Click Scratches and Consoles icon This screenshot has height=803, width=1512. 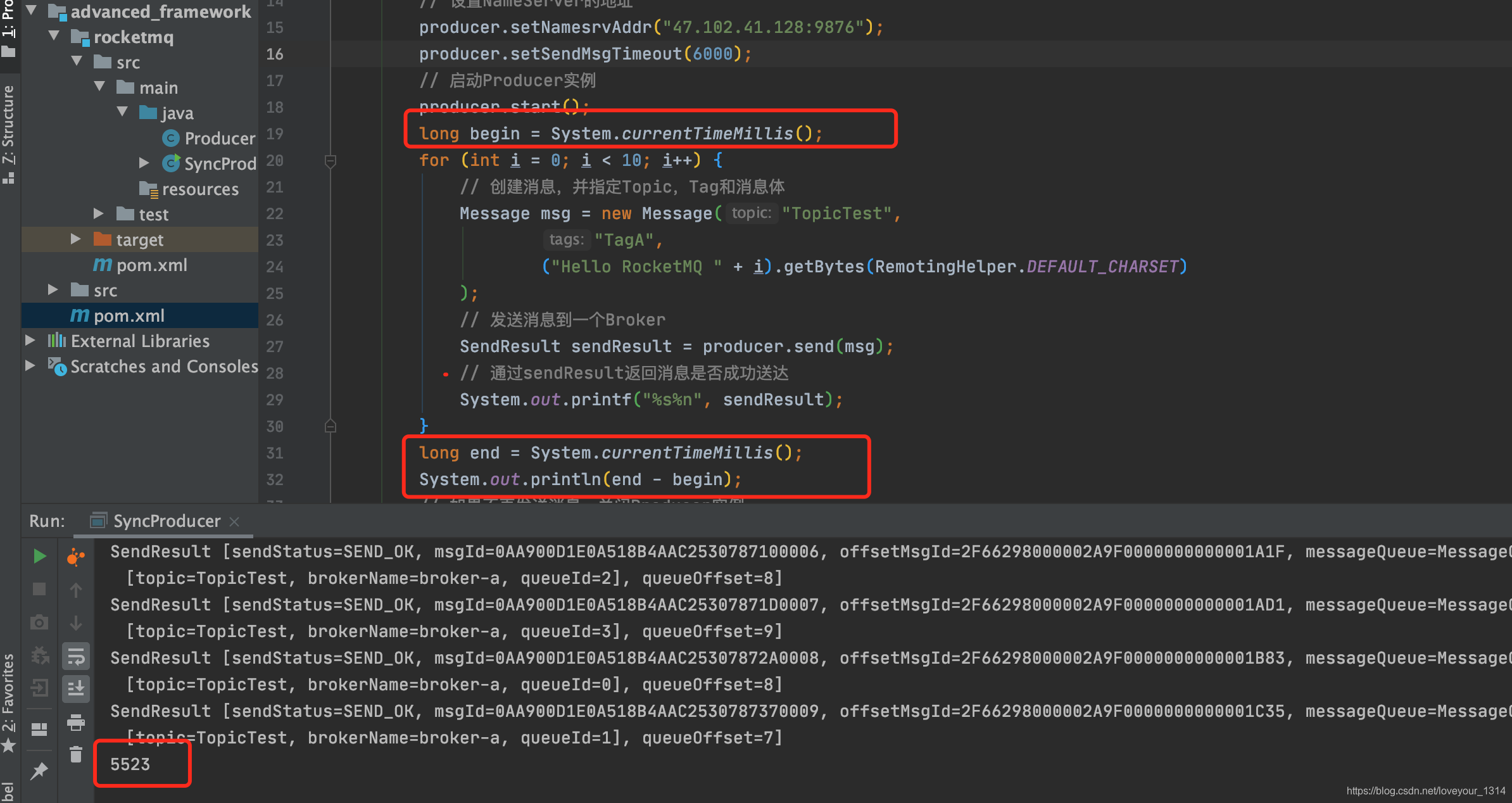click(x=57, y=366)
